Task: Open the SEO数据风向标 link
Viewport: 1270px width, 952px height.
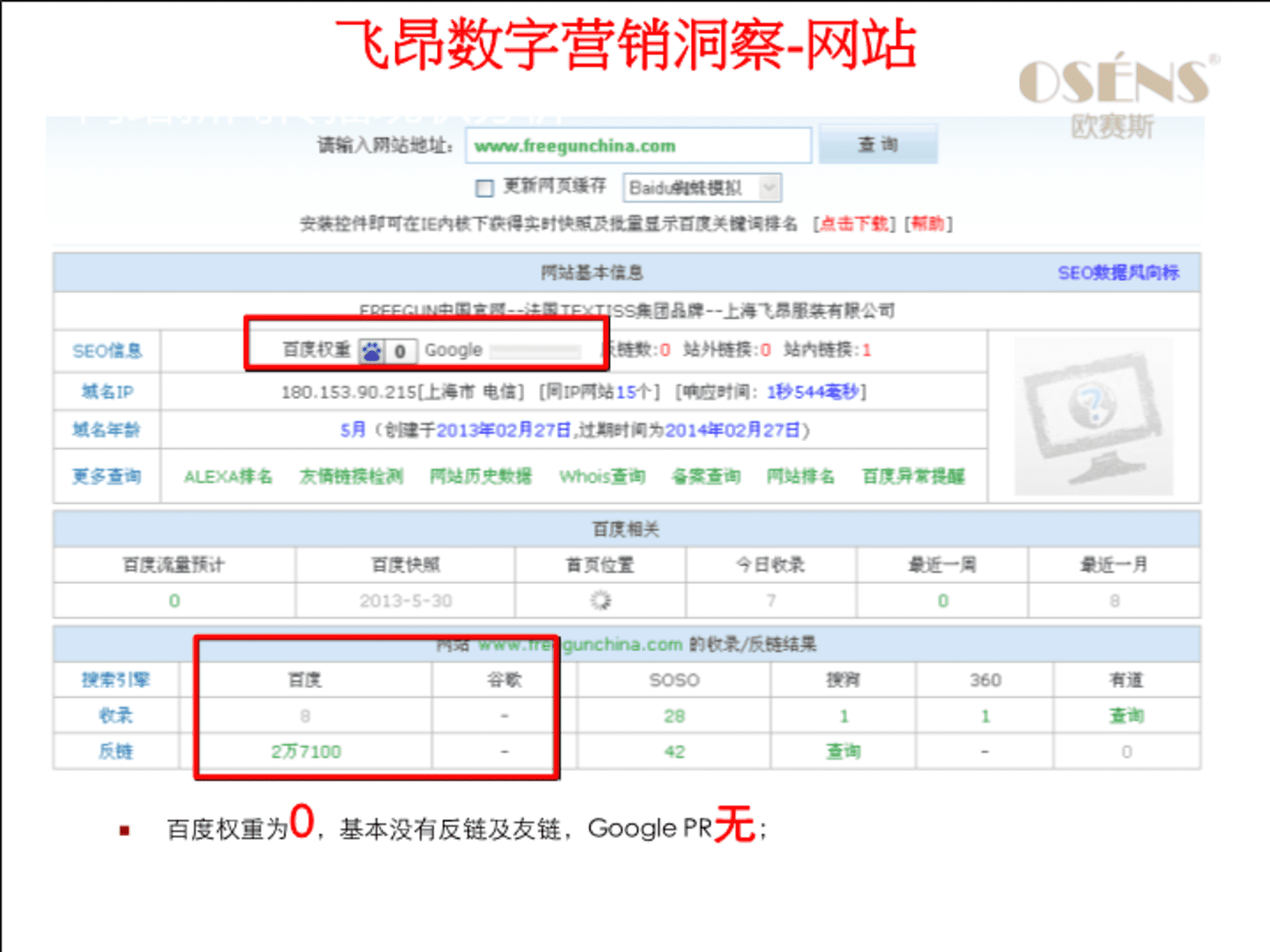Action: (1118, 272)
